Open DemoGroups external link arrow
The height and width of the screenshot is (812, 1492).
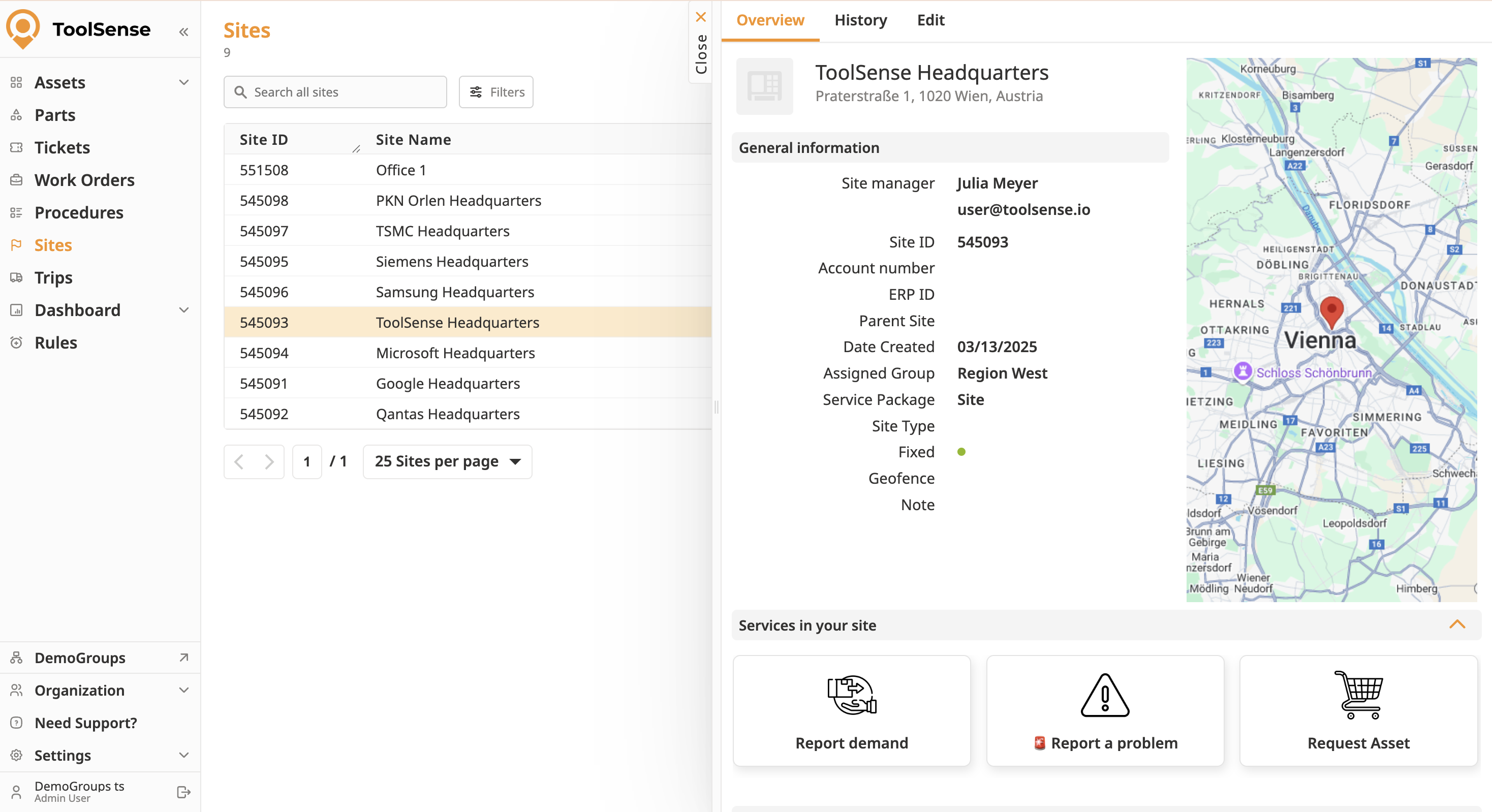coord(183,658)
